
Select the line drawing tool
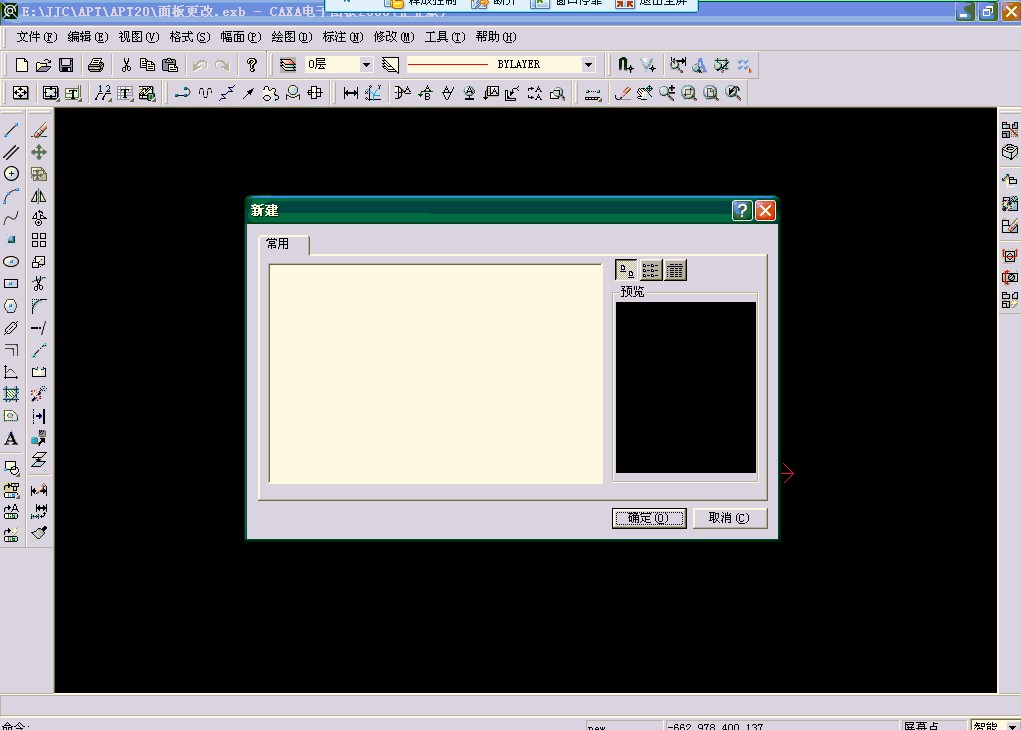point(11,130)
